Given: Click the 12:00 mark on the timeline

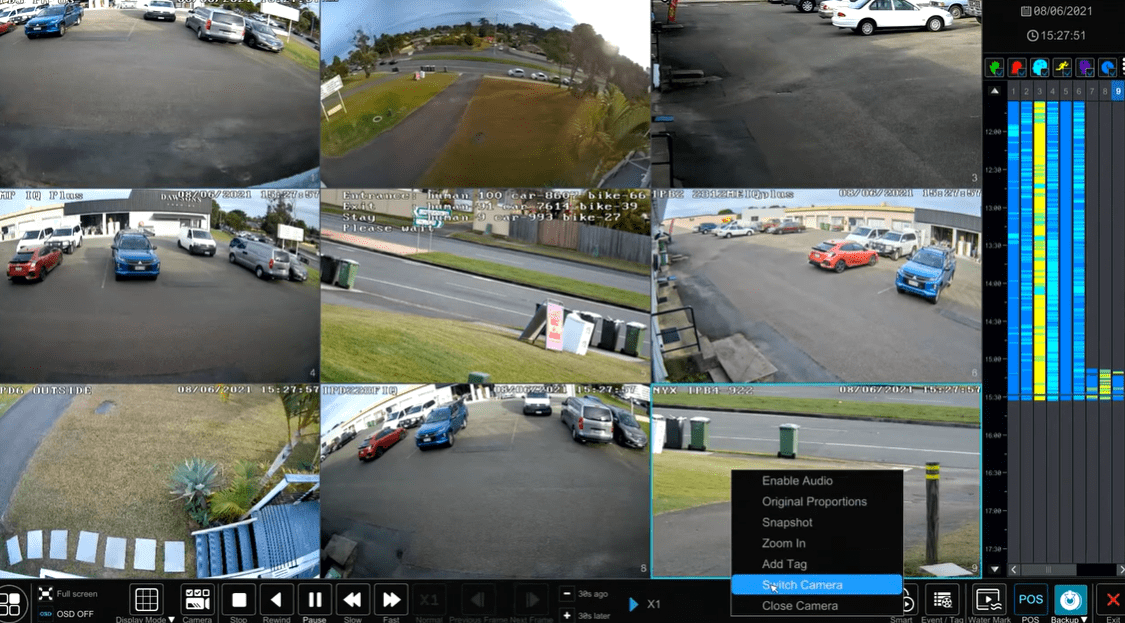Looking at the screenshot, I should pyautogui.click(x=994, y=132).
